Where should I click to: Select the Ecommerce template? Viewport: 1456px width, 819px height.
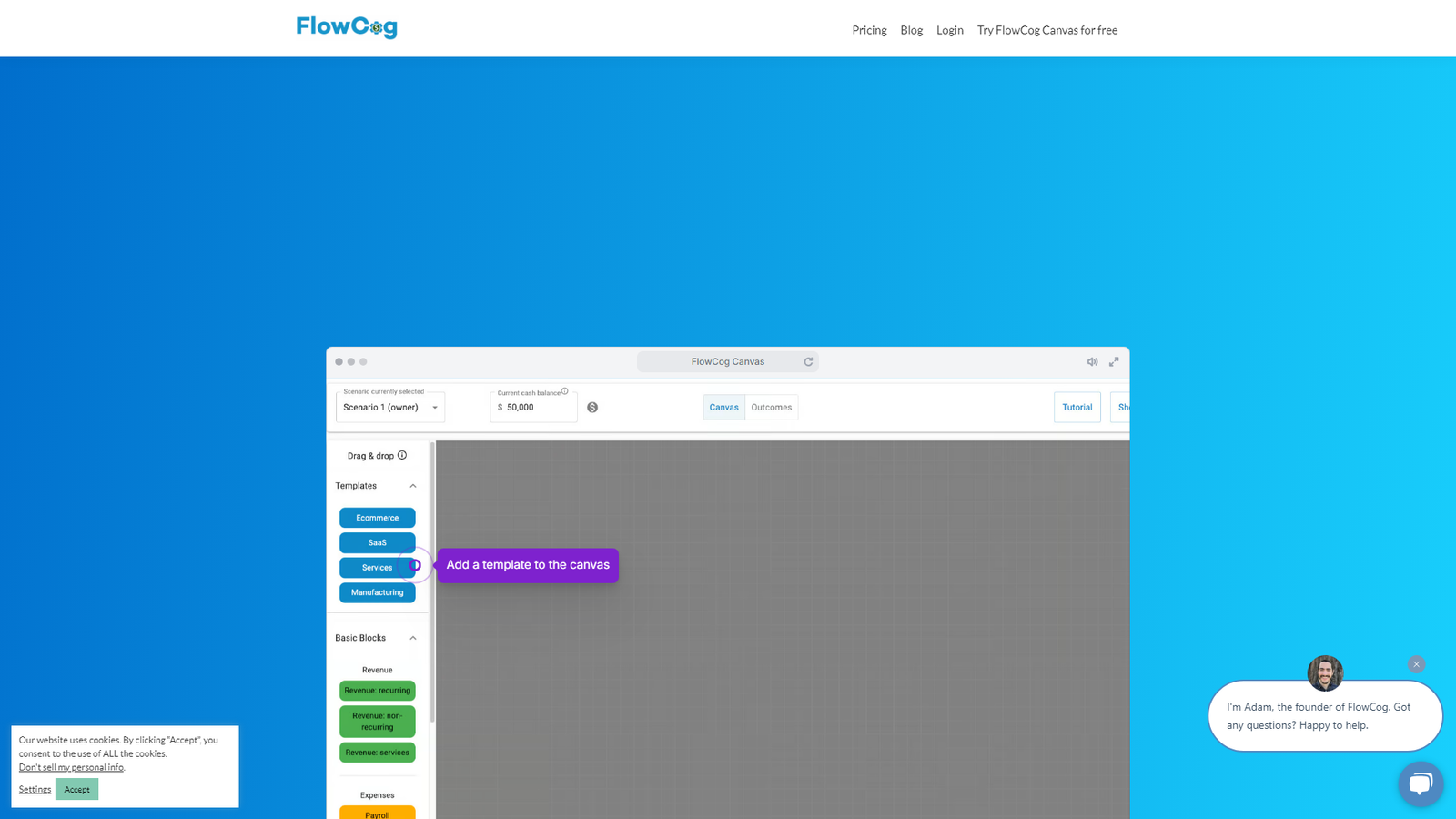378,518
